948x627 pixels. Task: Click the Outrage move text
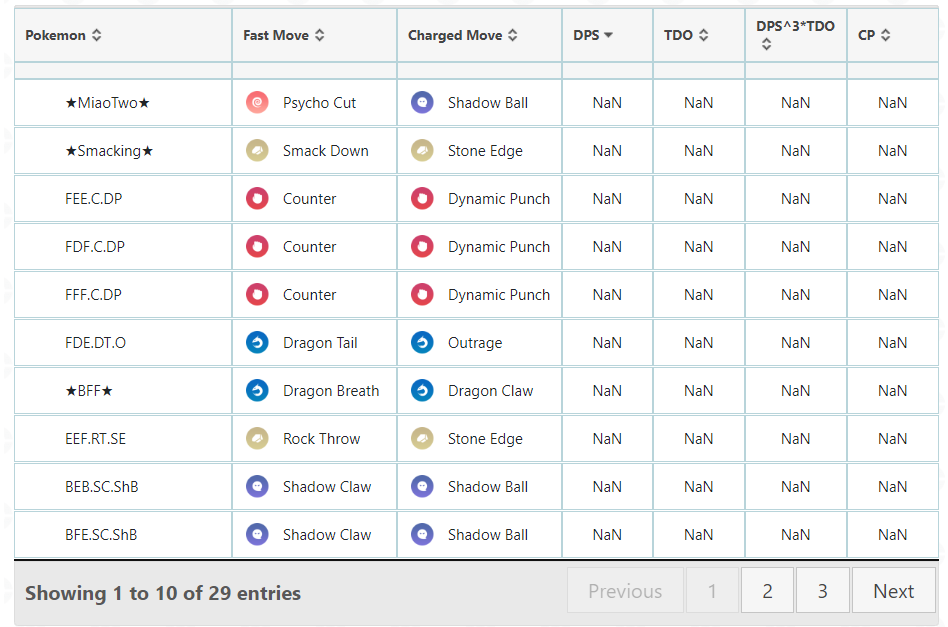click(x=475, y=343)
